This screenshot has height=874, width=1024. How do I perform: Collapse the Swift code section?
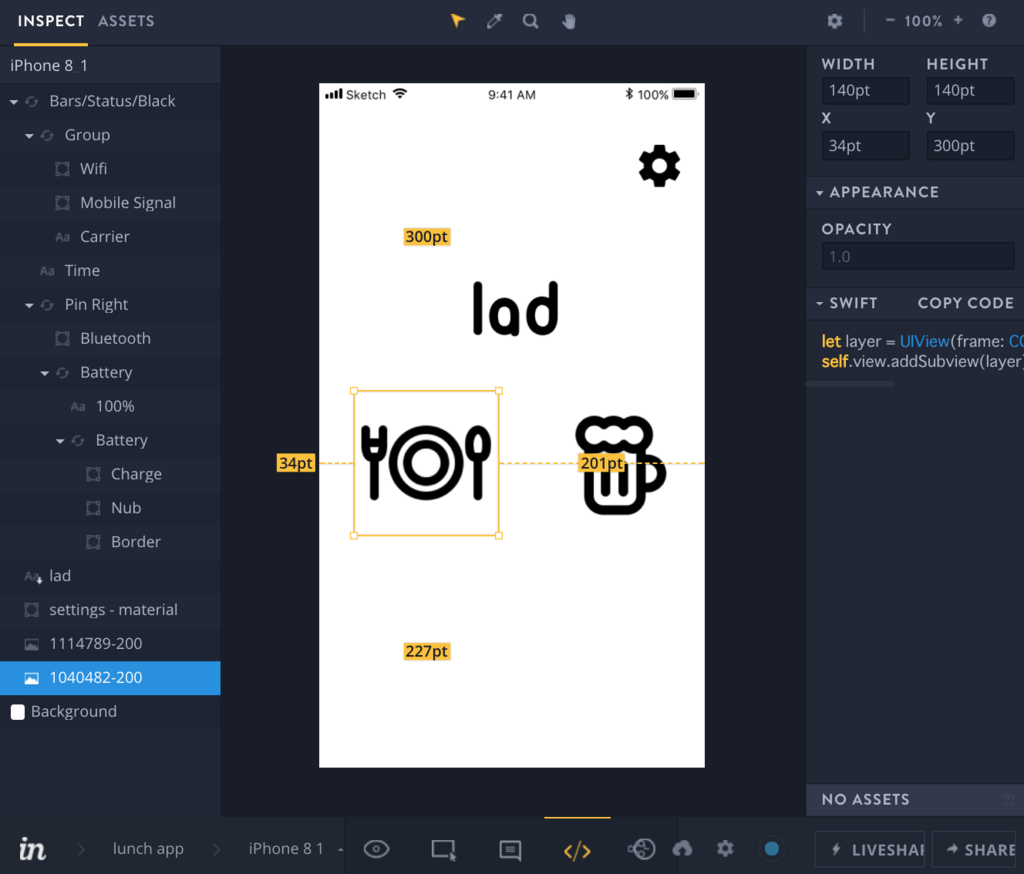point(820,303)
